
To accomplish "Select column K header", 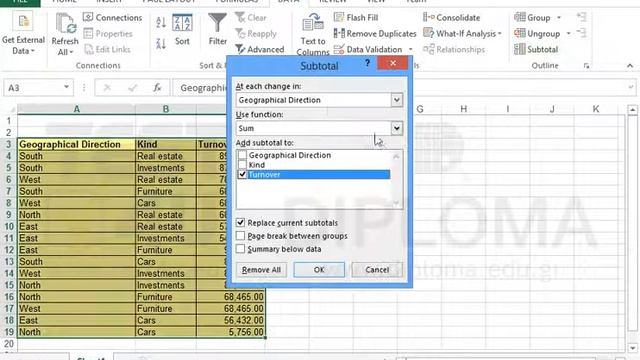I will 596,109.
